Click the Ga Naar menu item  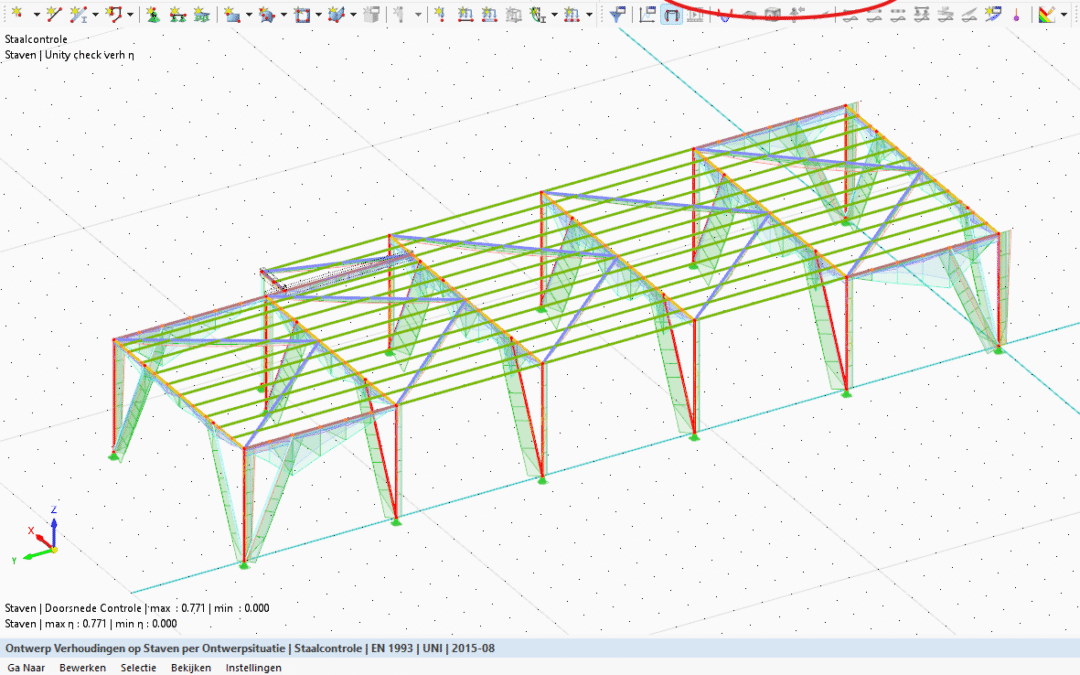pyautogui.click(x=27, y=667)
